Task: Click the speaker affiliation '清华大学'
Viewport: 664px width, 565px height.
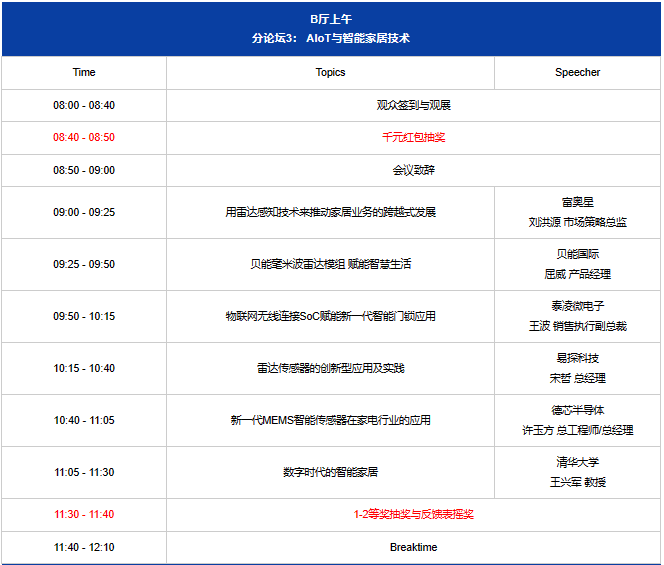Action: point(578,463)
